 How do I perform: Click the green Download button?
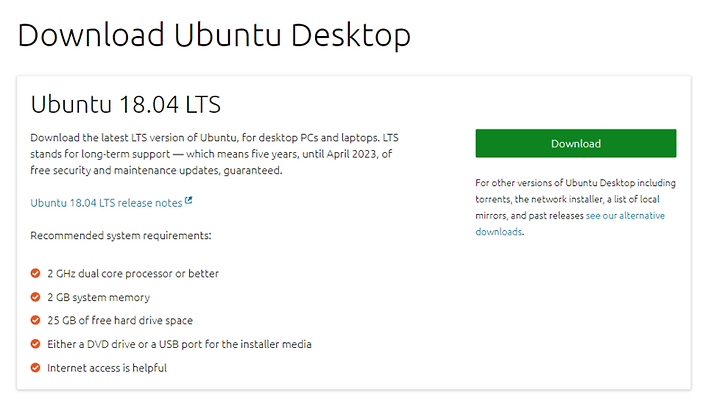575,143
